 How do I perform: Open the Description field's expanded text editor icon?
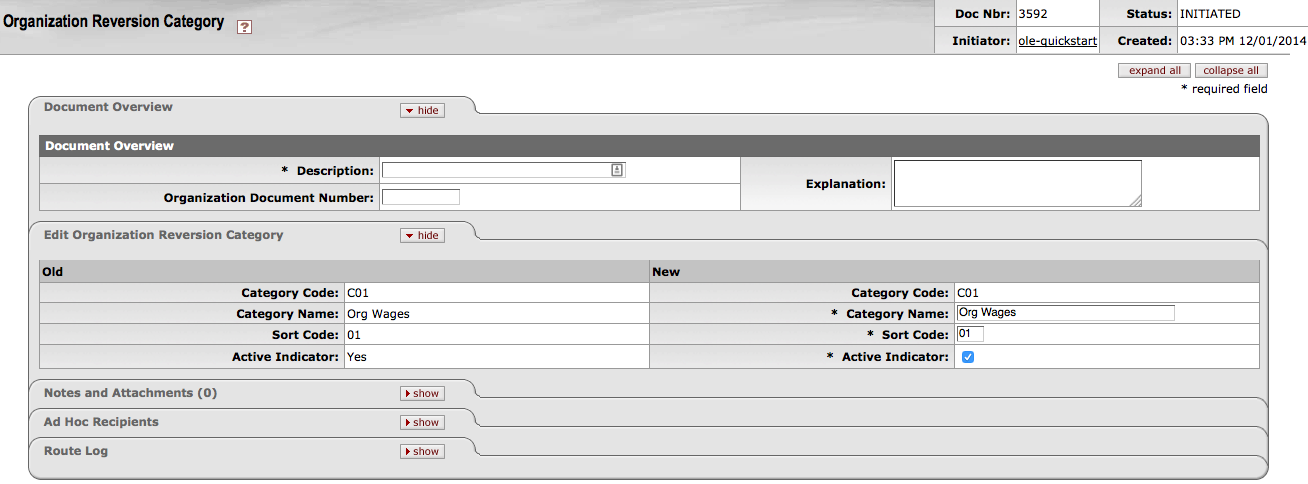[617, 170]
